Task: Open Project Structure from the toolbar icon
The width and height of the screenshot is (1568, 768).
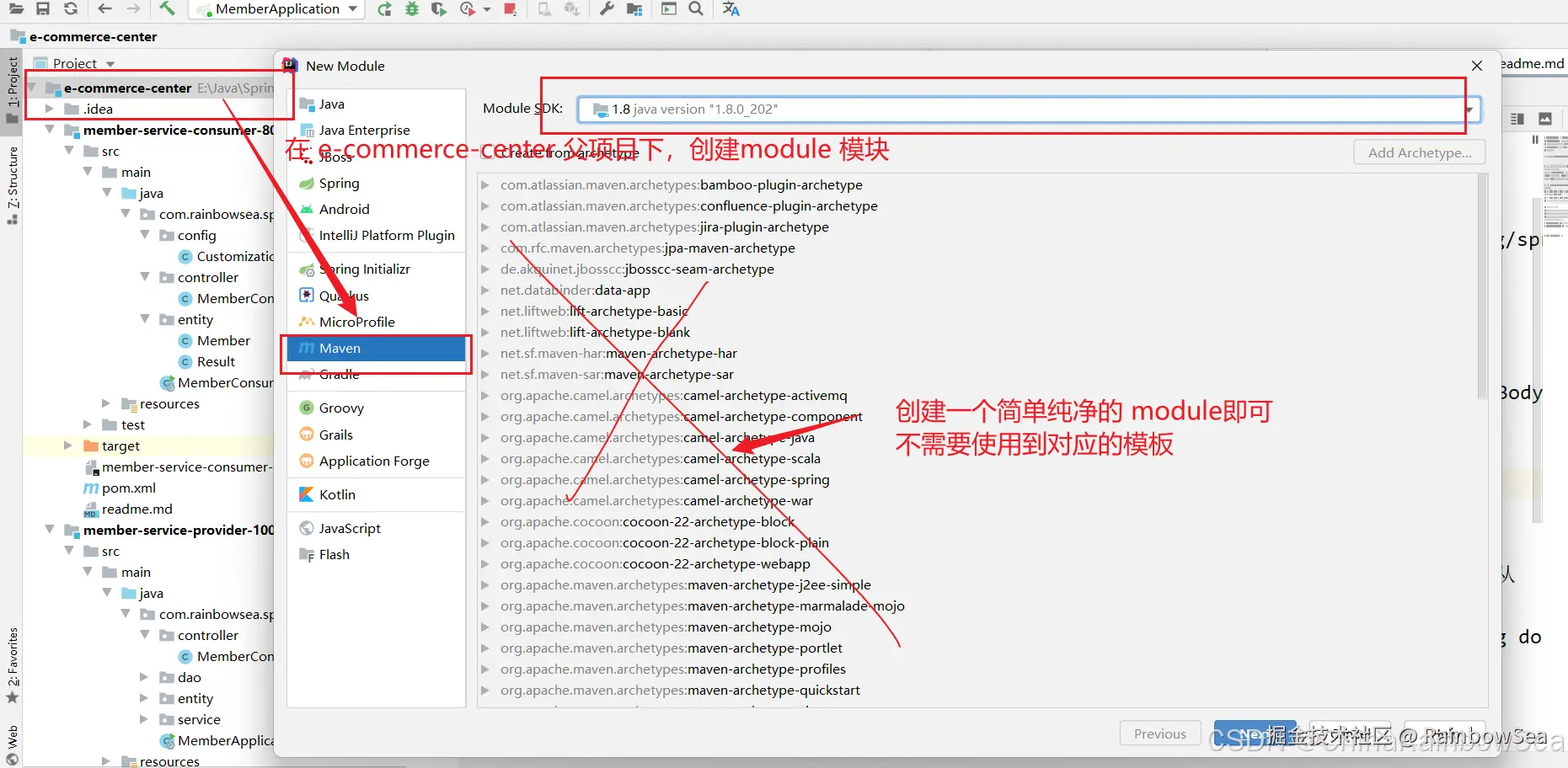Action: coord(634,9)
